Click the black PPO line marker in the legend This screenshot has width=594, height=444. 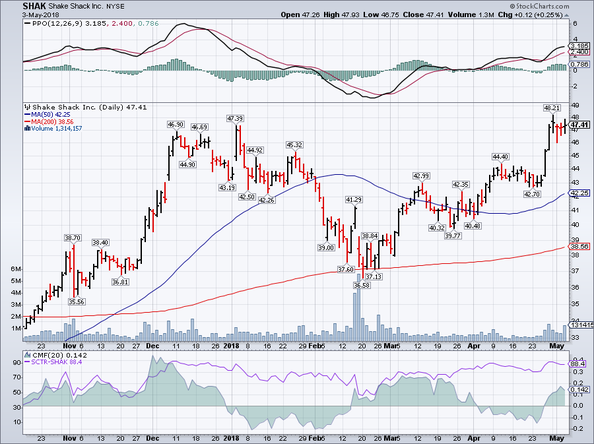[28, 23]
